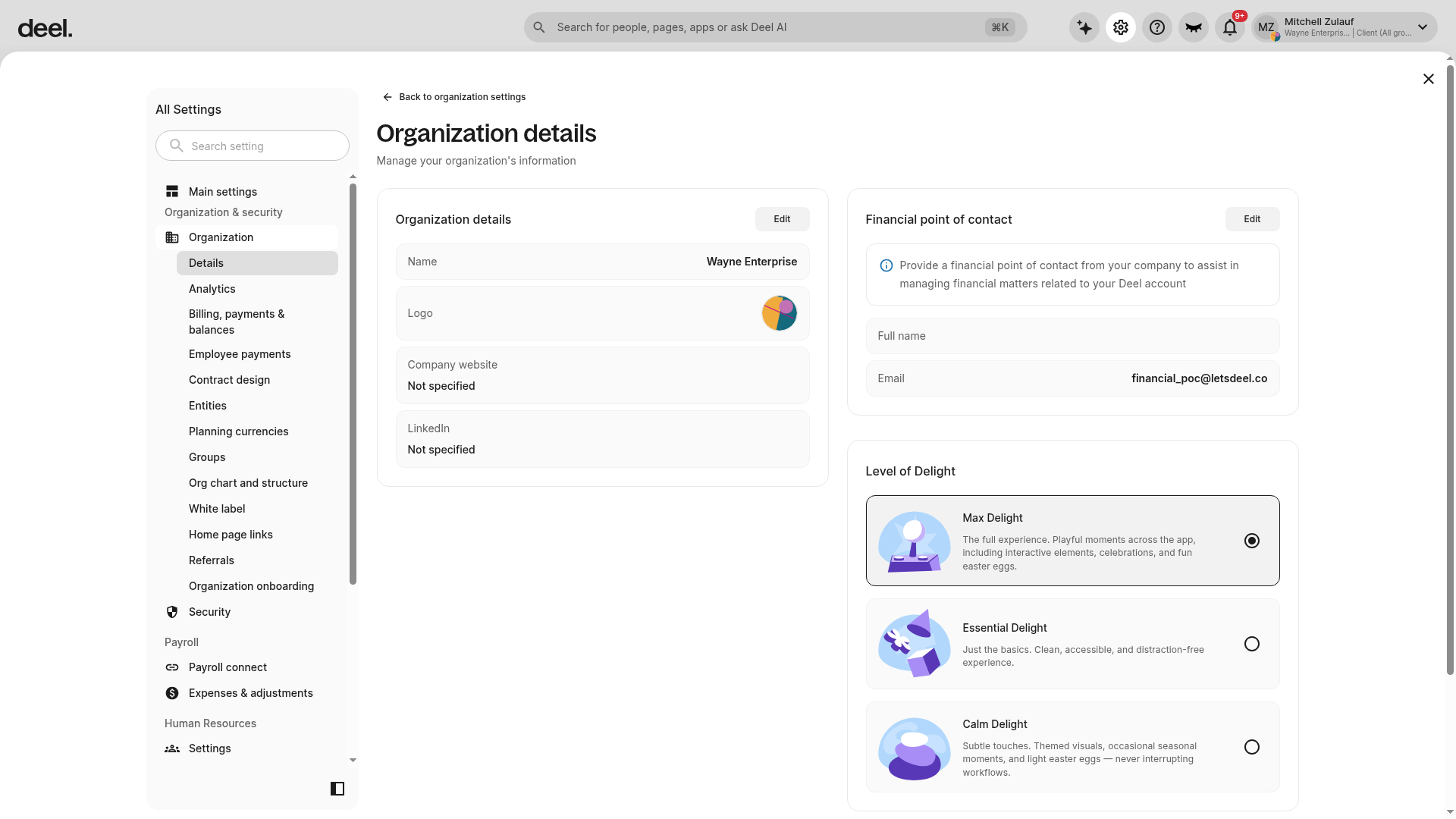Click the Expenses dollar icon
This screenshot has width=1456, height=819.
click(172, 693)
